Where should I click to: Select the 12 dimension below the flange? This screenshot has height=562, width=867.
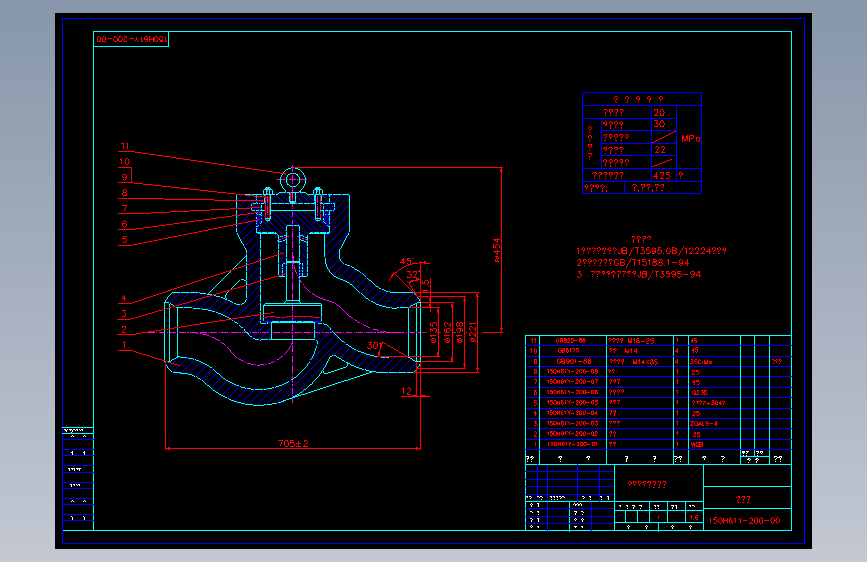[406, 391]
